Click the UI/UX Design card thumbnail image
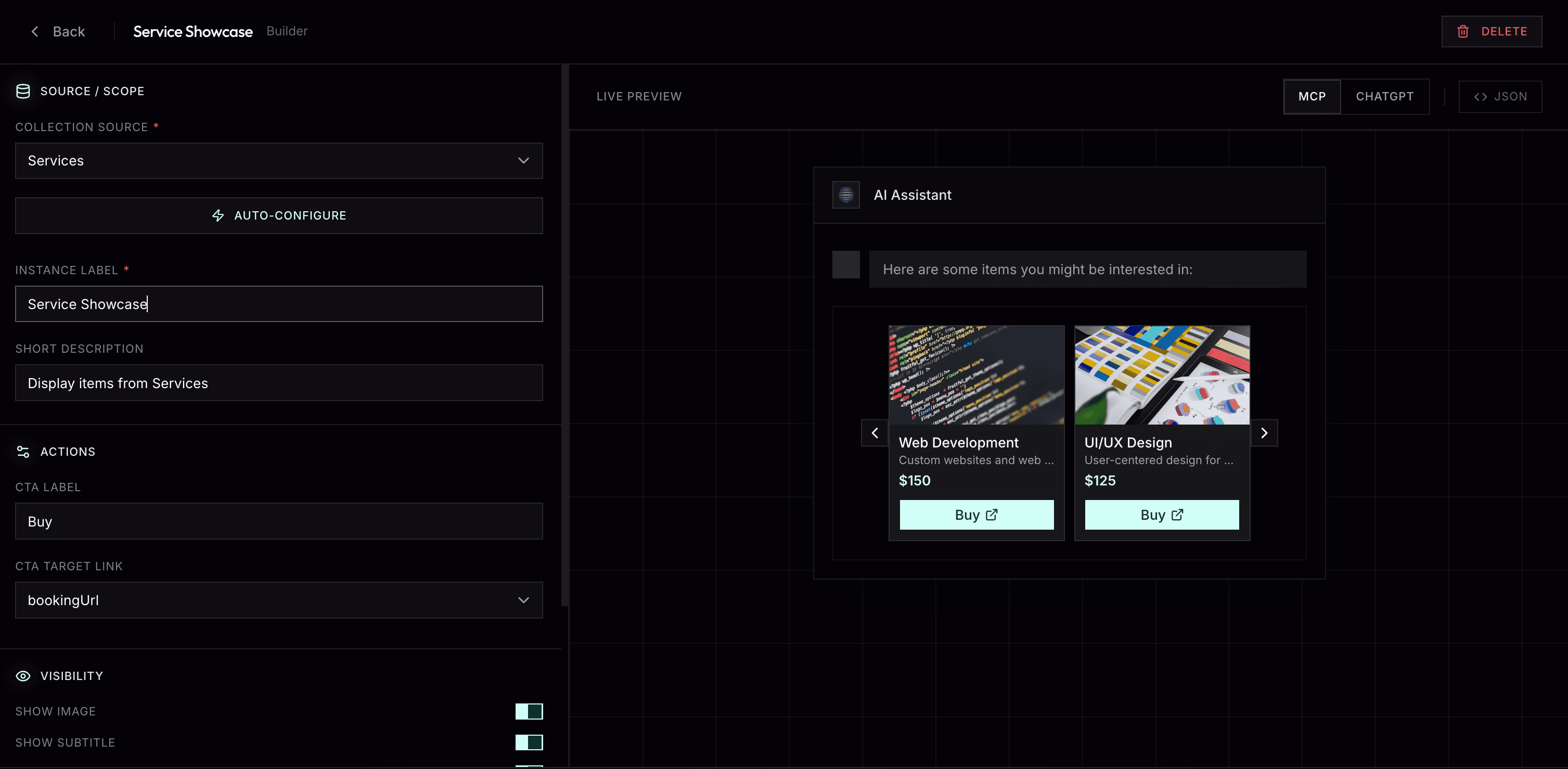The width and height of the screenshot is (1568, 769). (x=1161, y=375)
